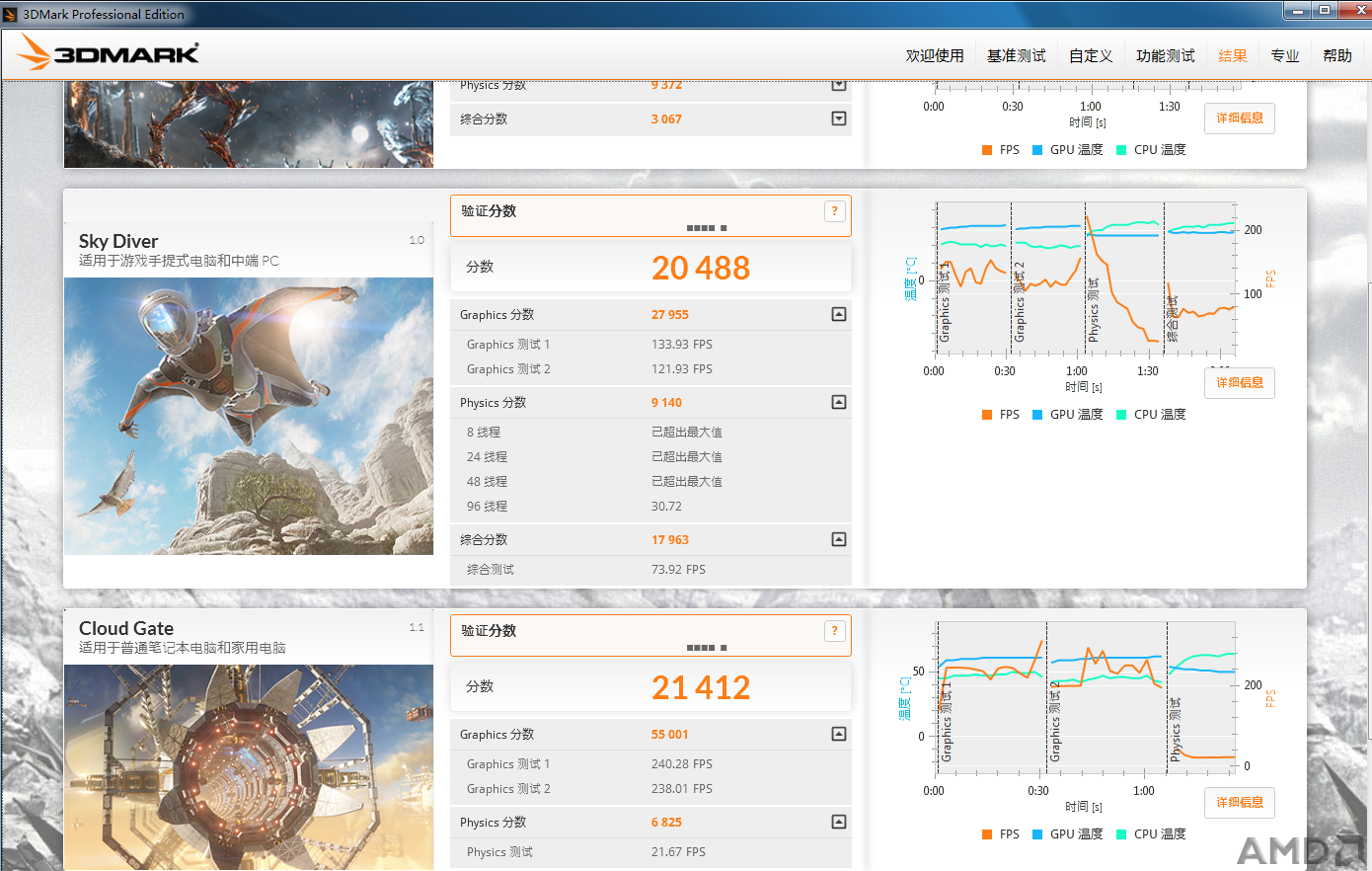The height and width of the screenshot is (871, 1372).
Task: Click the Cloud Gate title text
Action: click(x=126, y=628)
